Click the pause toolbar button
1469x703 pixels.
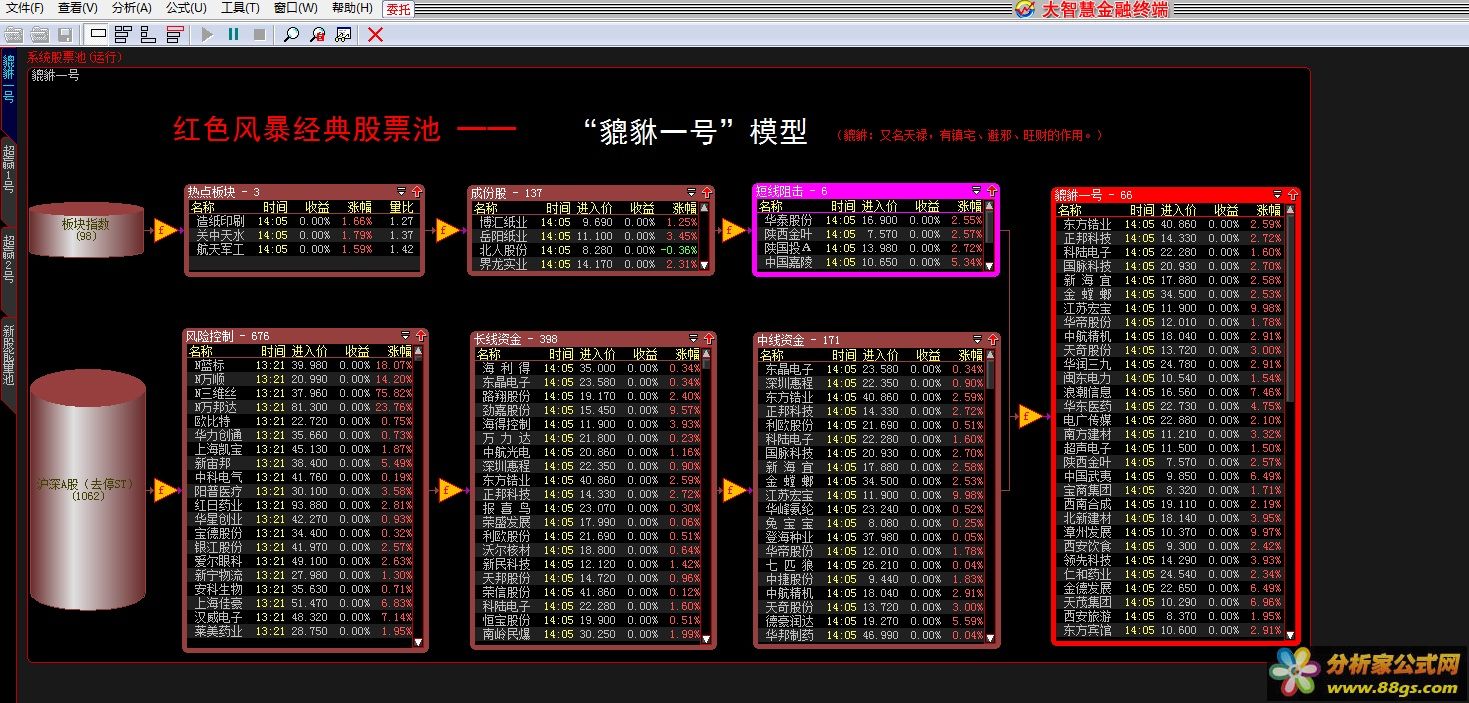click(x=233, y=34)
